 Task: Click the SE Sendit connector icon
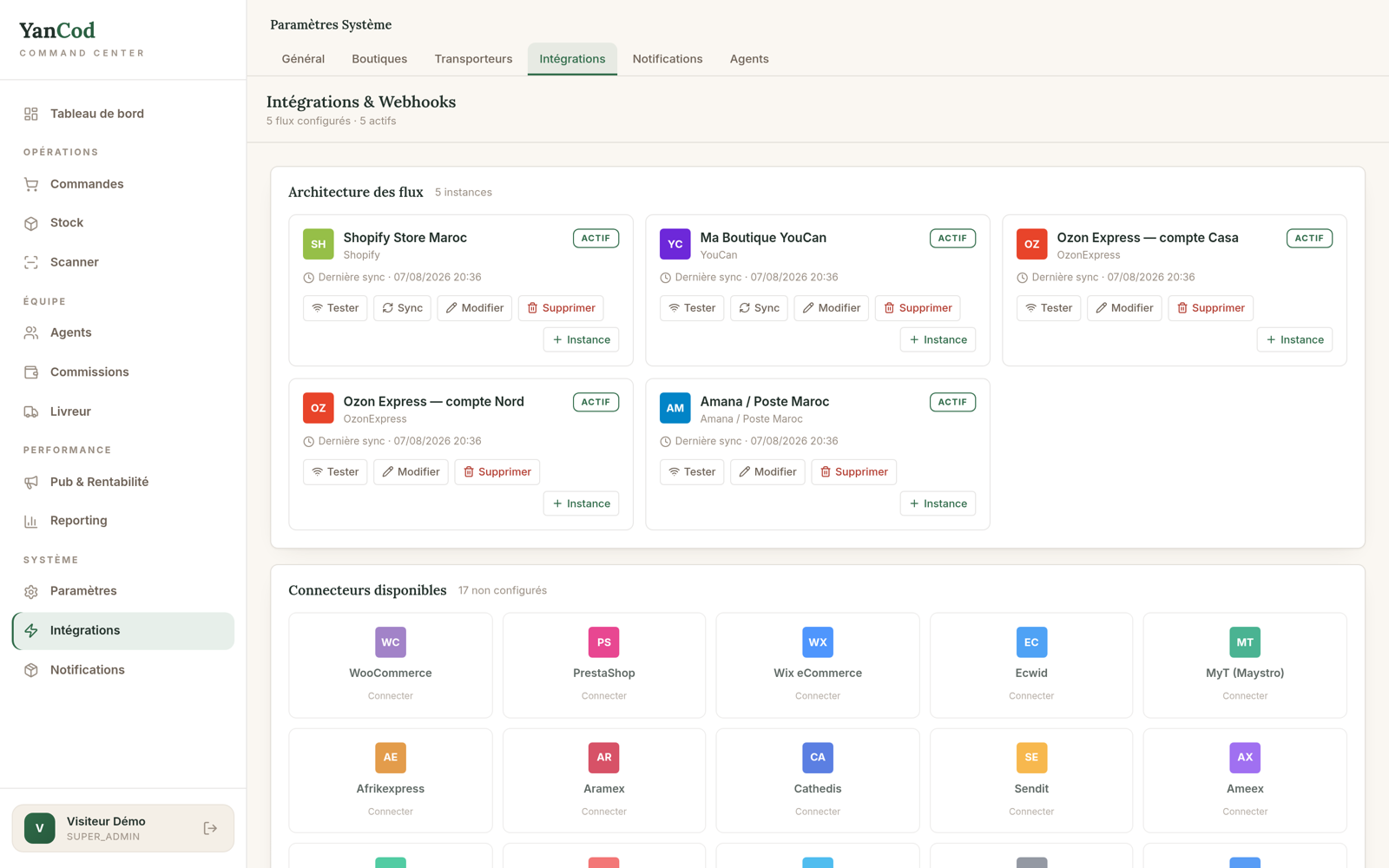[1031, 758]
